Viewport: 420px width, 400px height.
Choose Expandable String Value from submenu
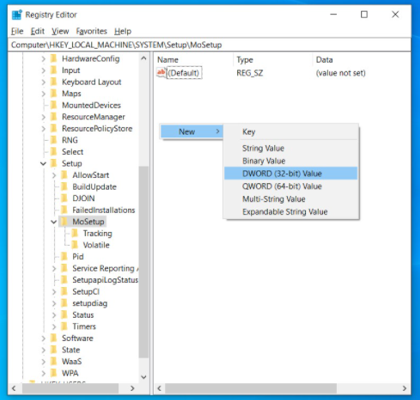coord(291,212)
